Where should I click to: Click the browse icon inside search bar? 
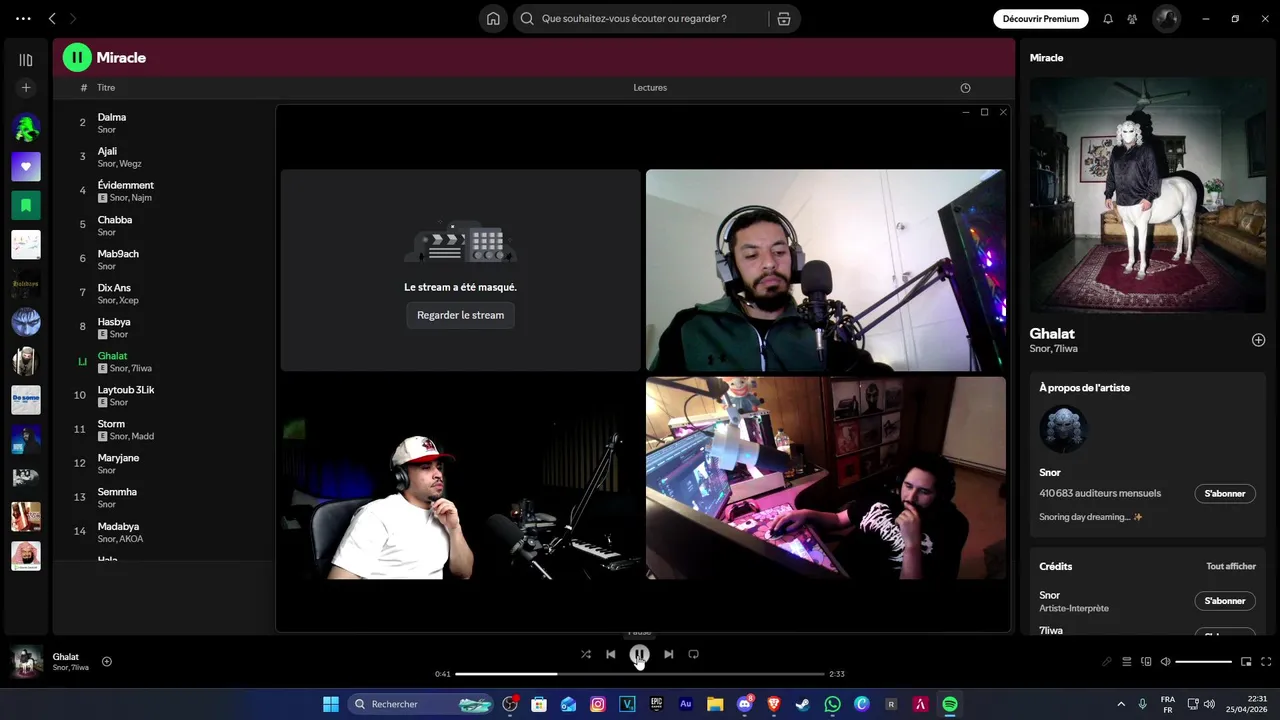pos(784,18)
